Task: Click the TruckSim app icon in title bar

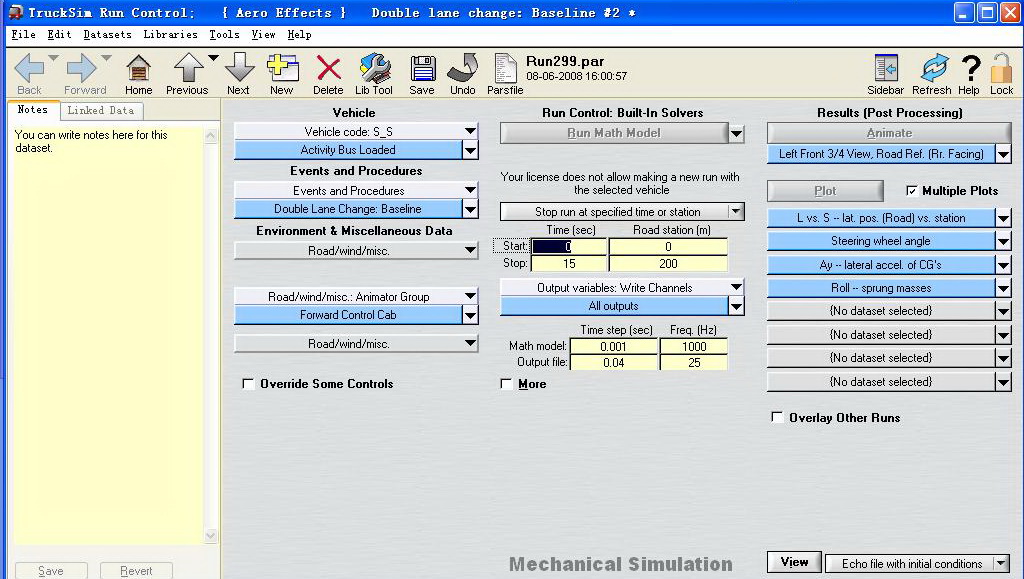Action: (x=15, y=12)
